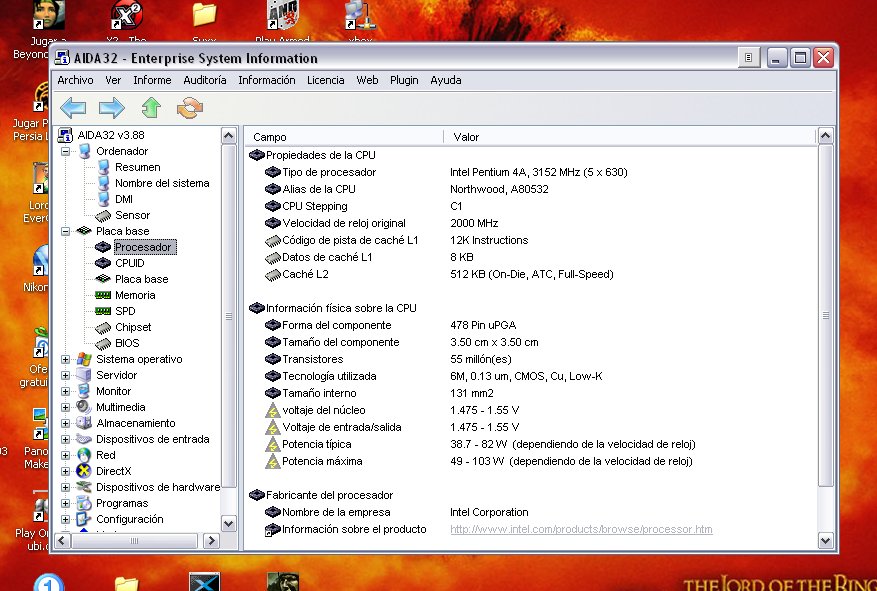Screen dimensions: 877x591
Task: Open the Auditoría menu
Action: 205,80
